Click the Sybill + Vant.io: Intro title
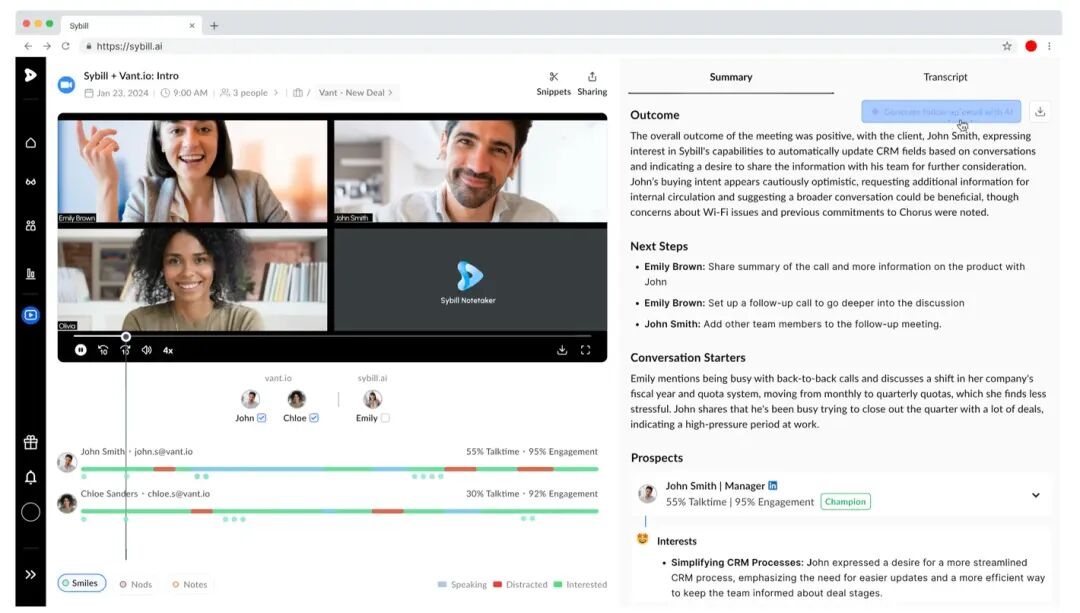 [131, 76]
